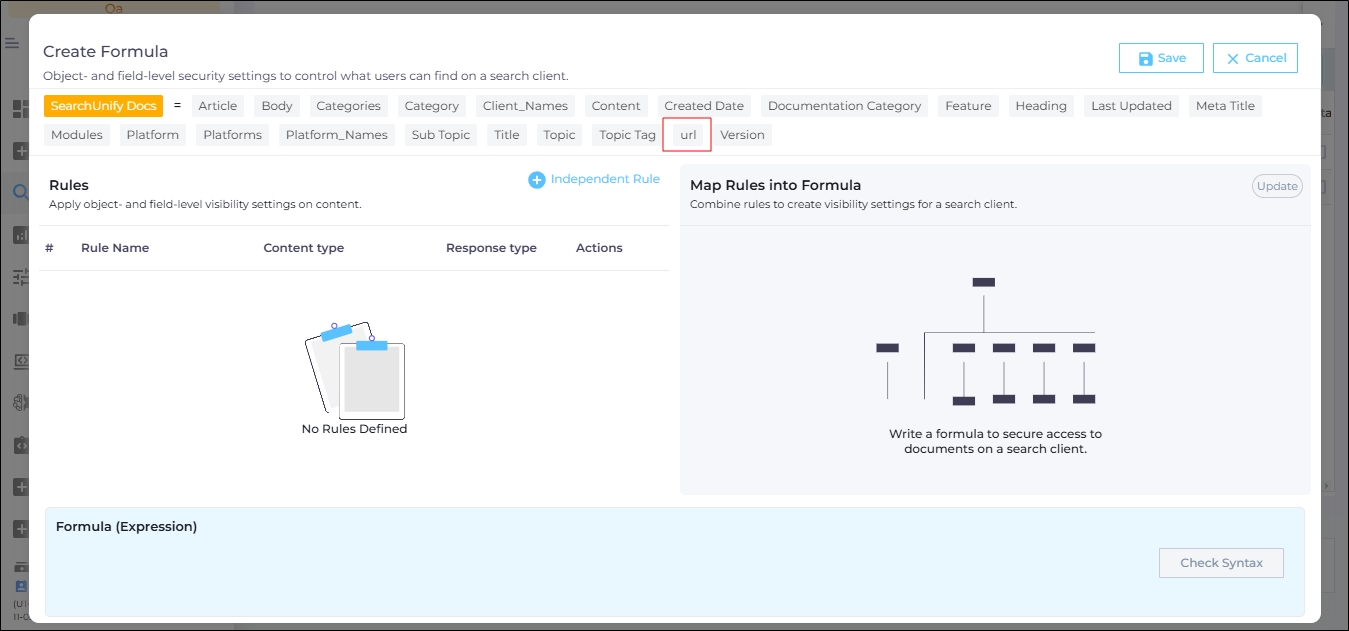Click the sliders tuning icon in the sidebar
Image resolution: width=1349 pixels, height=631 pixels.
point(19,277)
